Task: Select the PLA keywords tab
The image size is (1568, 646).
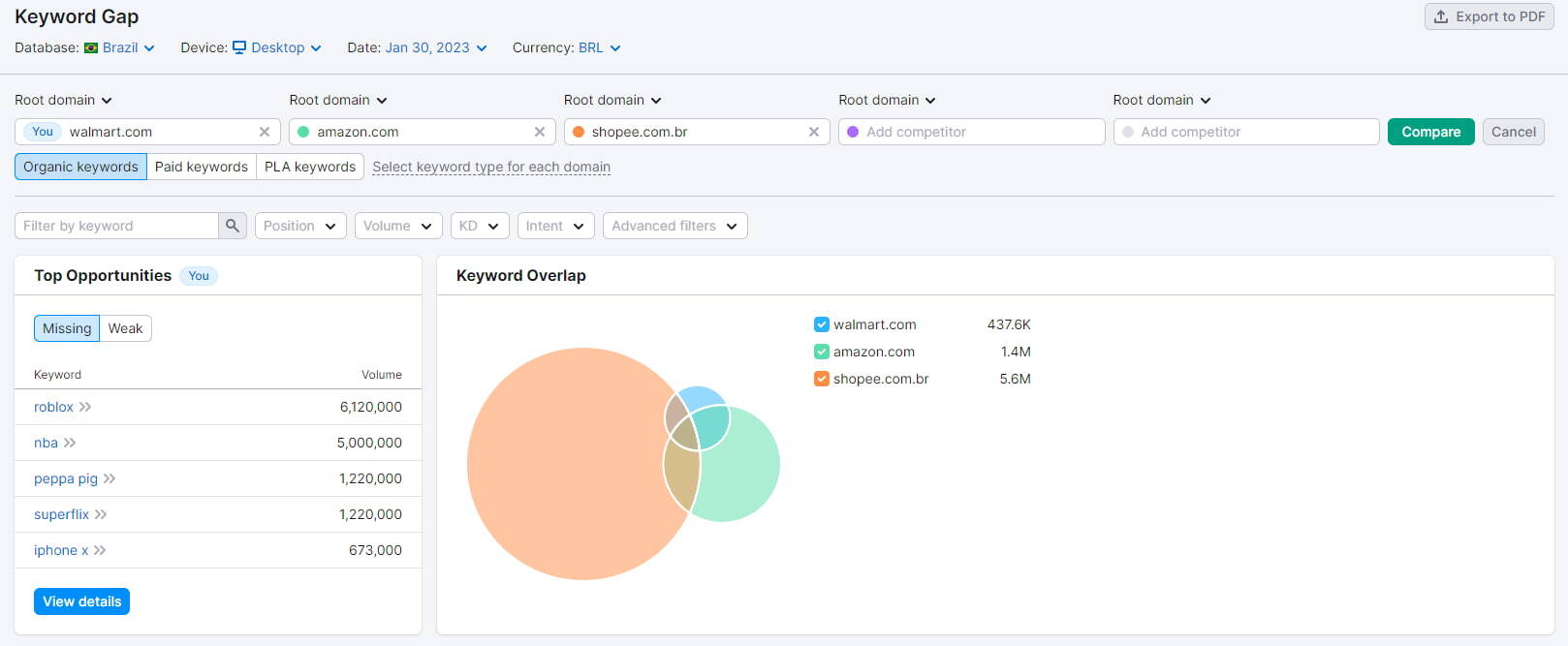Action: pos(310,167)
